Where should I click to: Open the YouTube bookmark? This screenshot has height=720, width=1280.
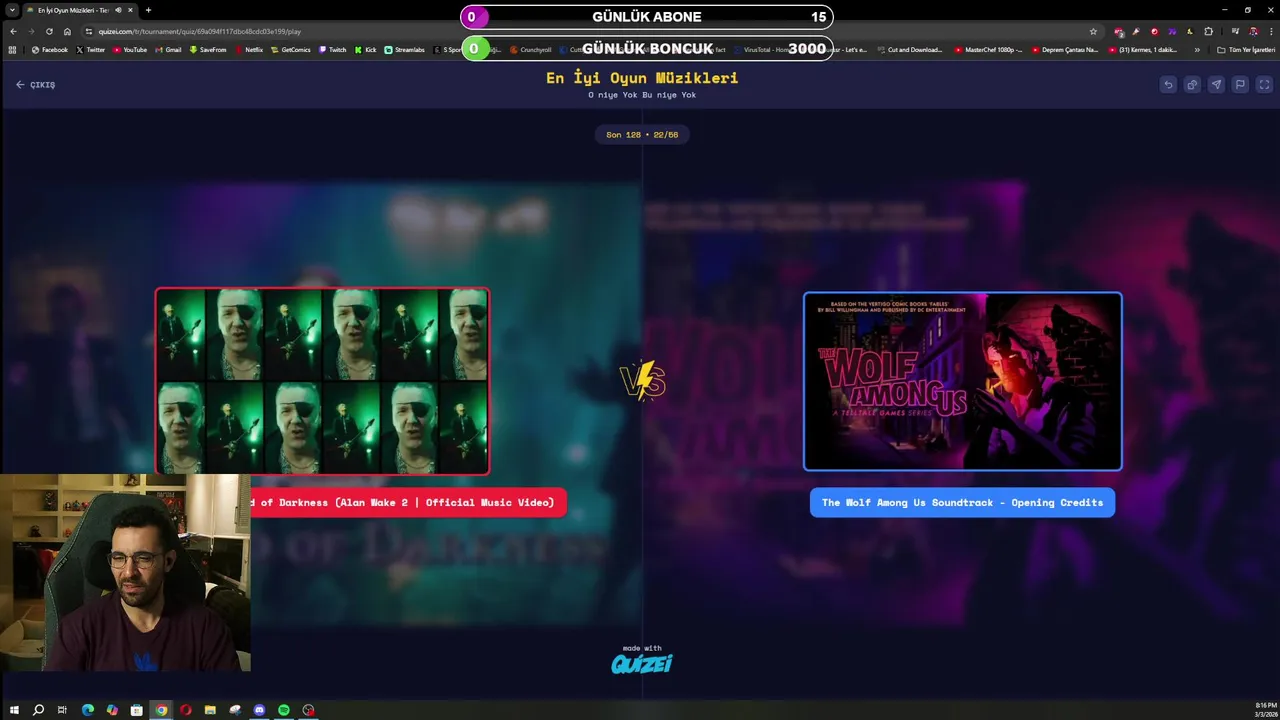pos(130,49)
